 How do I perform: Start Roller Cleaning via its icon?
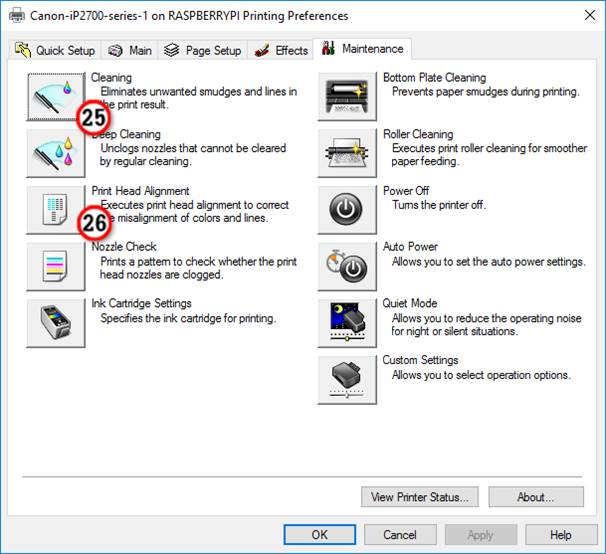[347, 153]
